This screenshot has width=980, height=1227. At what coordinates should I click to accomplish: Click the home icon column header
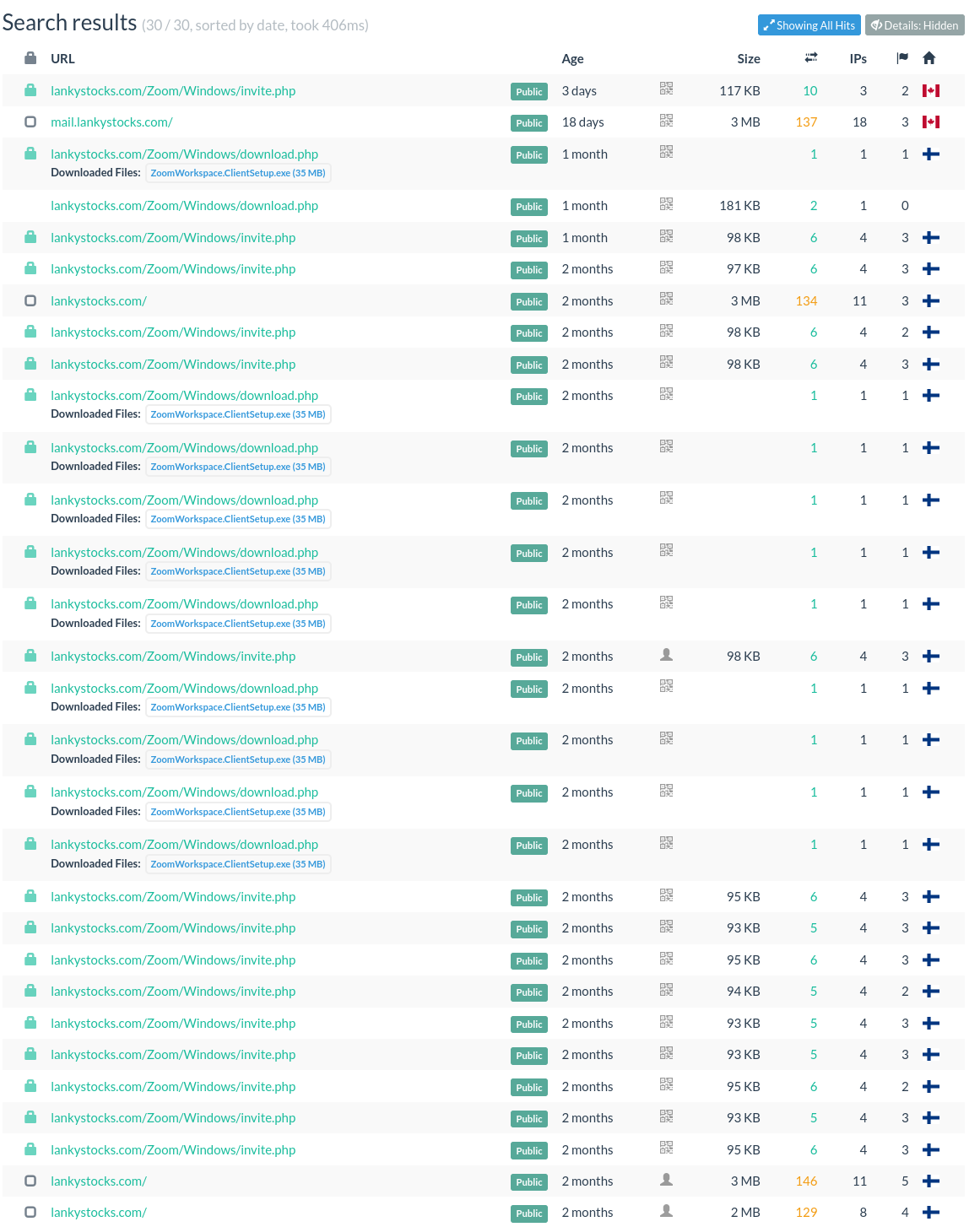[929, 58]
